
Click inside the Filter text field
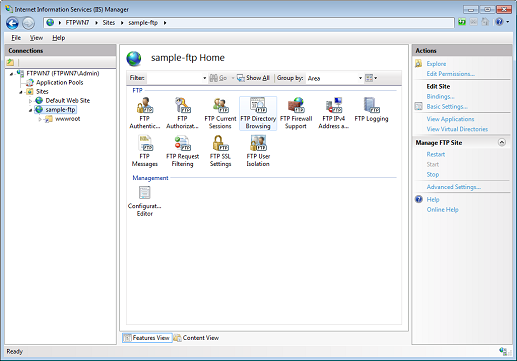coord(174,78)
